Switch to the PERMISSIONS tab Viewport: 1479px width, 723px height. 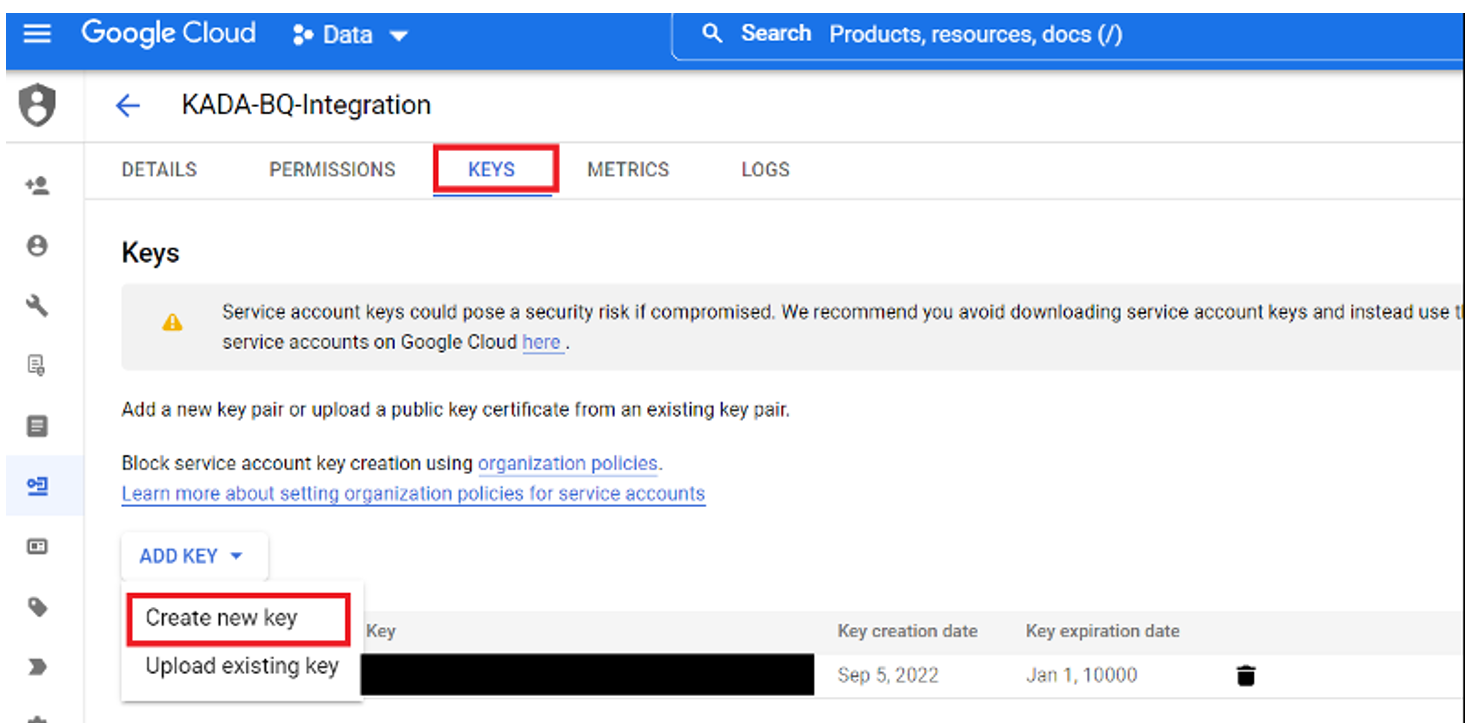coord(332,170)
